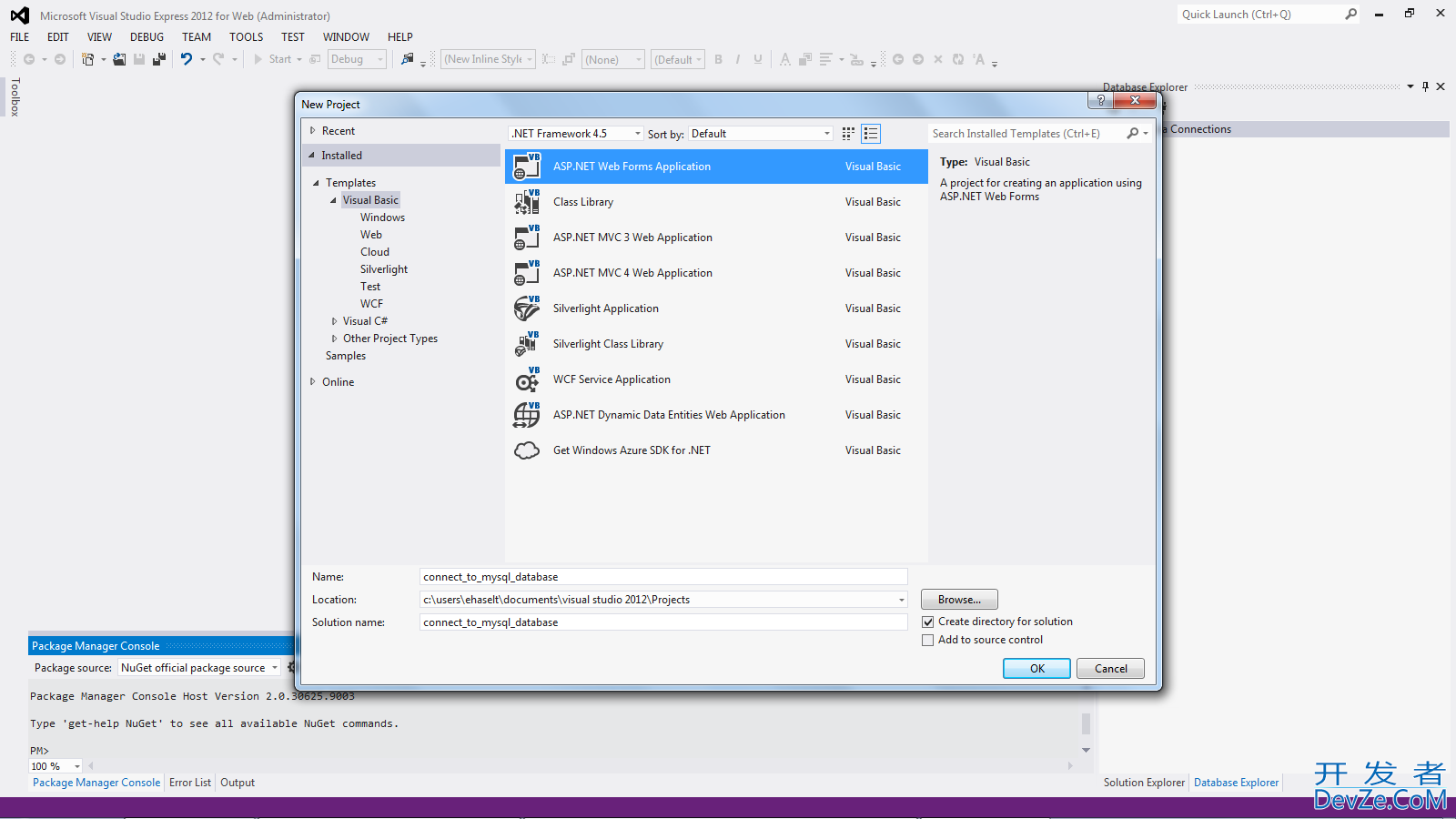Click the project Name input field
This screenshot has height=819, width=1456.
[x=662, y=577]
